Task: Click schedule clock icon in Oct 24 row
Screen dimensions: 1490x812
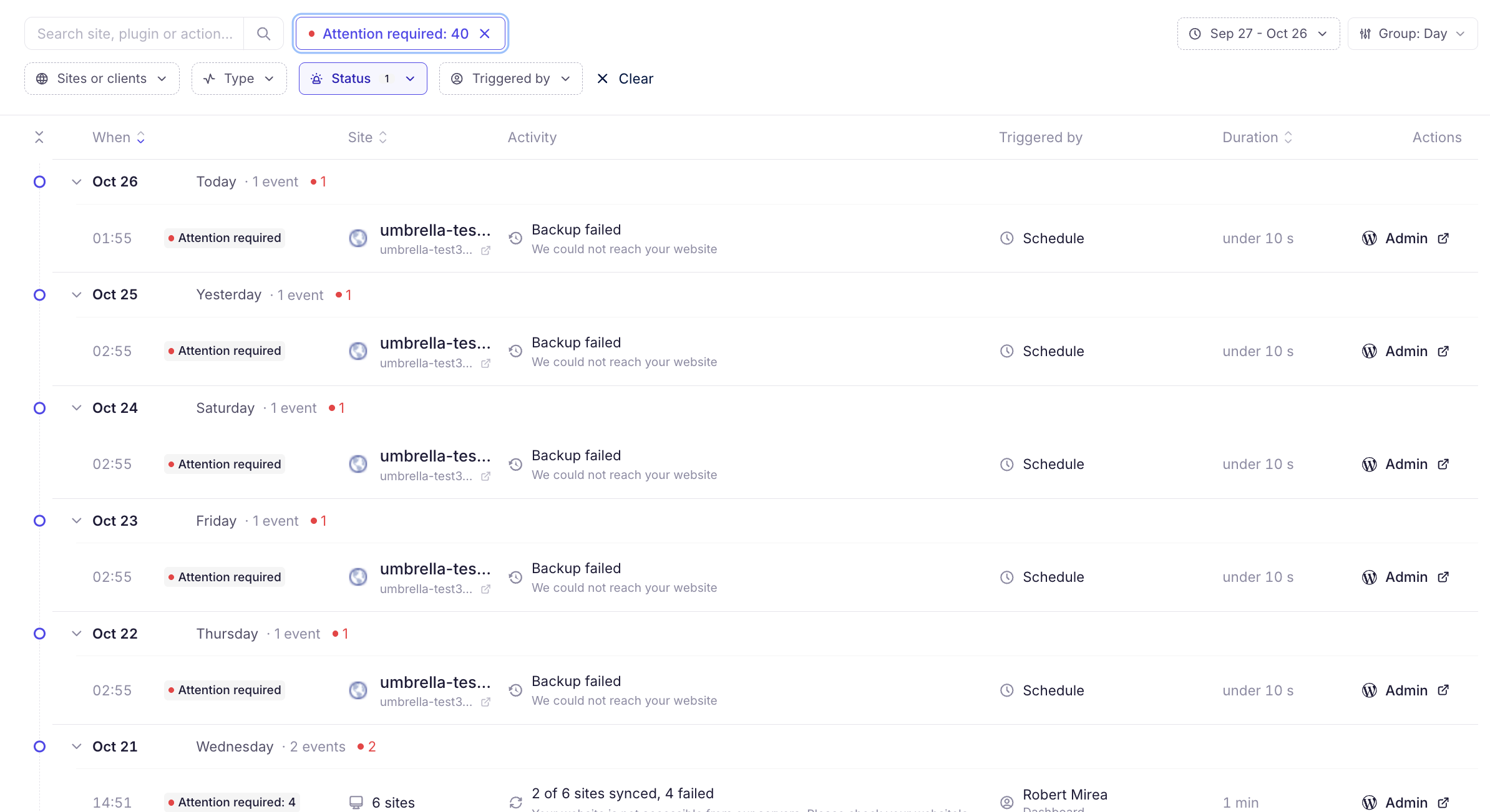Action: click(x=1007, y=465)
